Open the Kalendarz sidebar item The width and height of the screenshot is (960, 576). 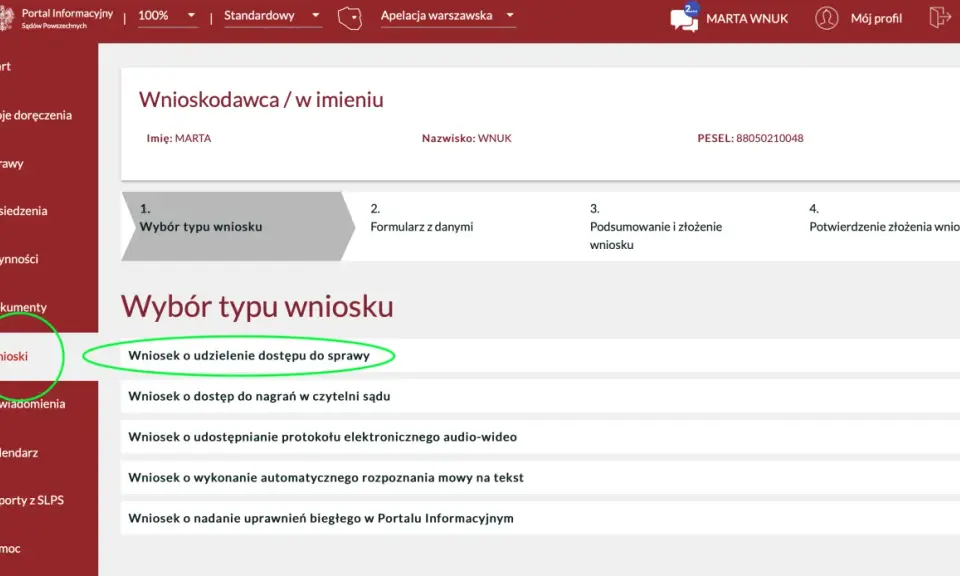pyautogui.click(x=49, y=453)
